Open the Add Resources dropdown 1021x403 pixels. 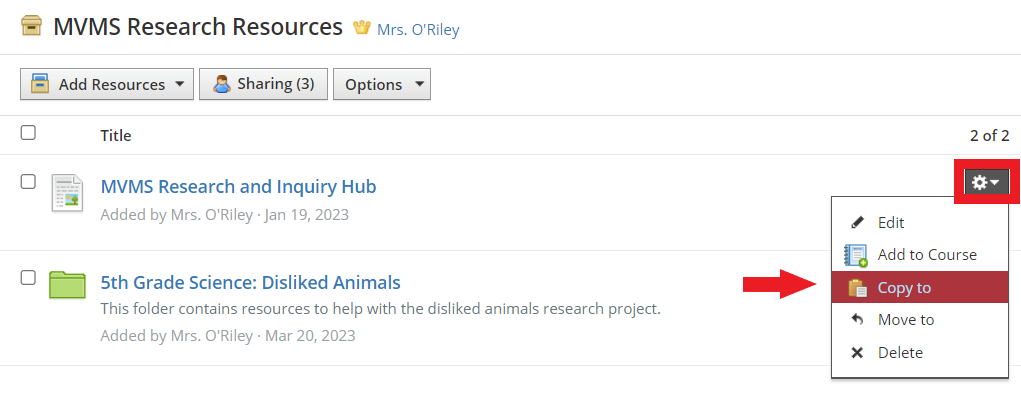coord(107,84)
